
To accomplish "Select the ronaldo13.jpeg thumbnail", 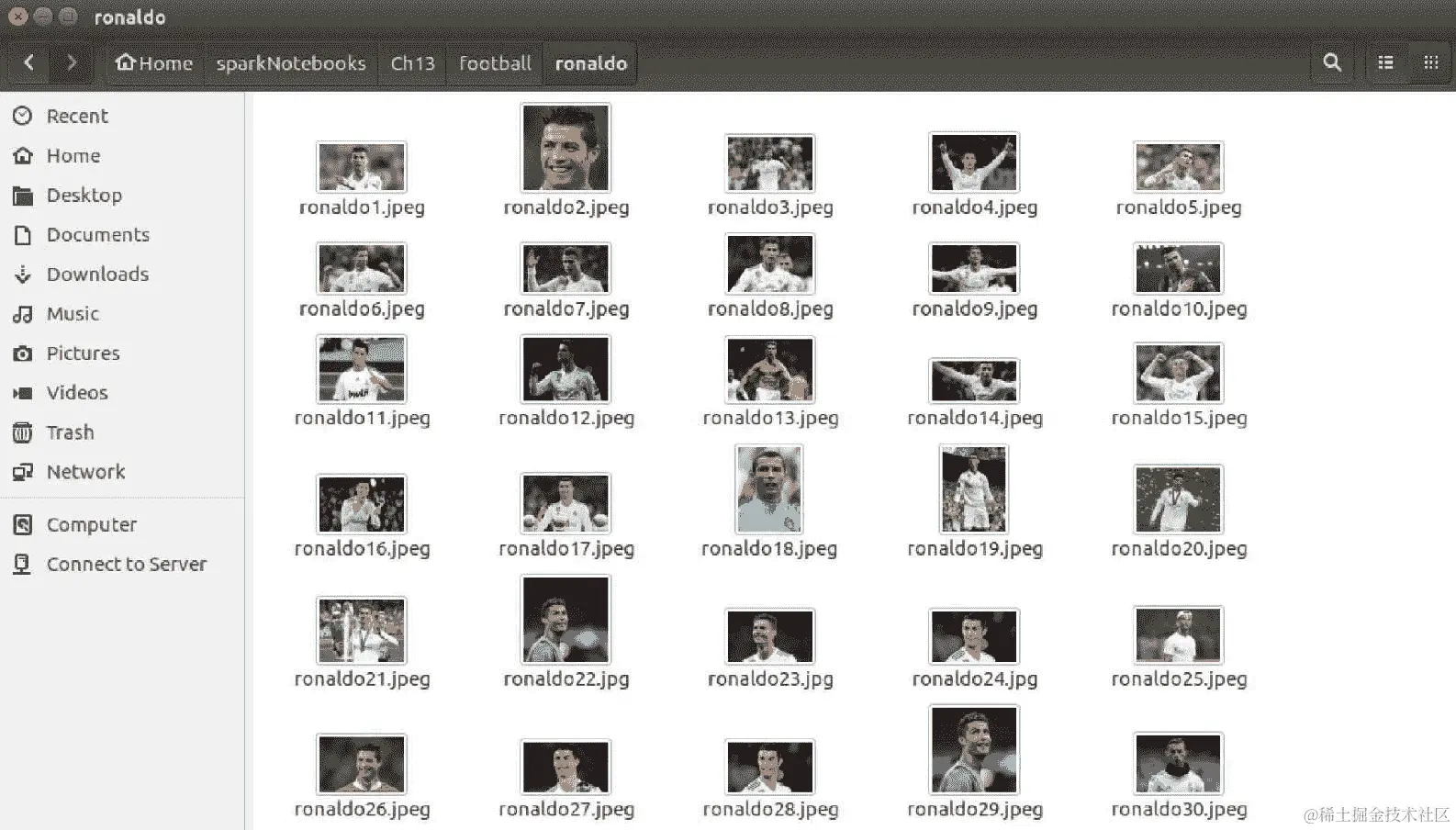I will (x=769, y=370).
